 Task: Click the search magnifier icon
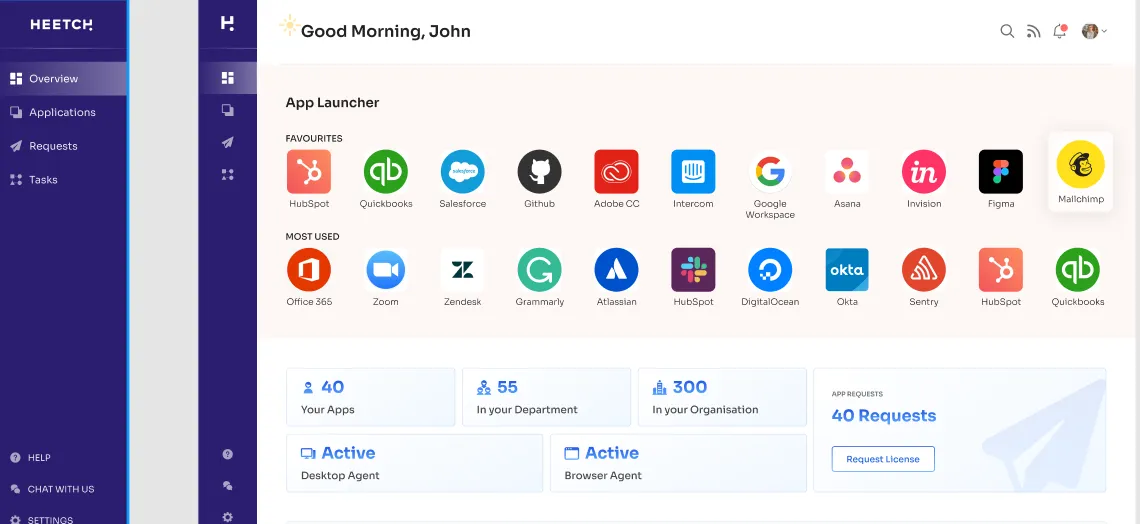coord(1007,31)
